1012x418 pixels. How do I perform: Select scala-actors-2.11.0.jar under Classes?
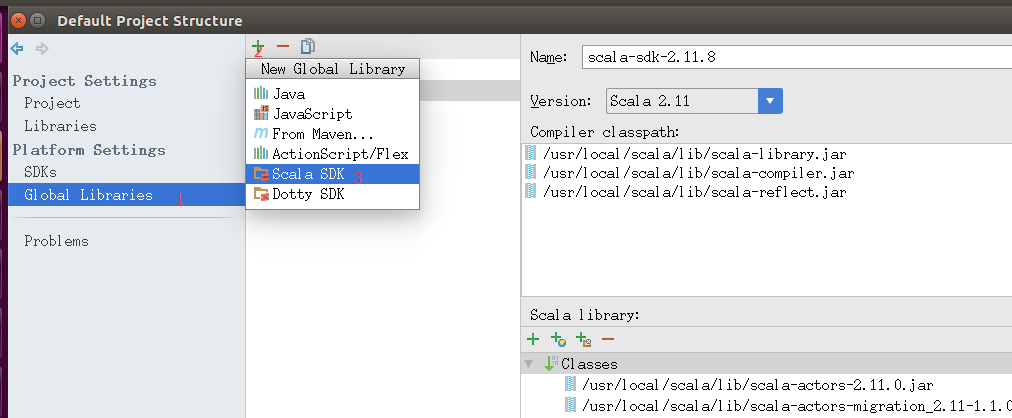pyautogui.click(x=758, y=385)
